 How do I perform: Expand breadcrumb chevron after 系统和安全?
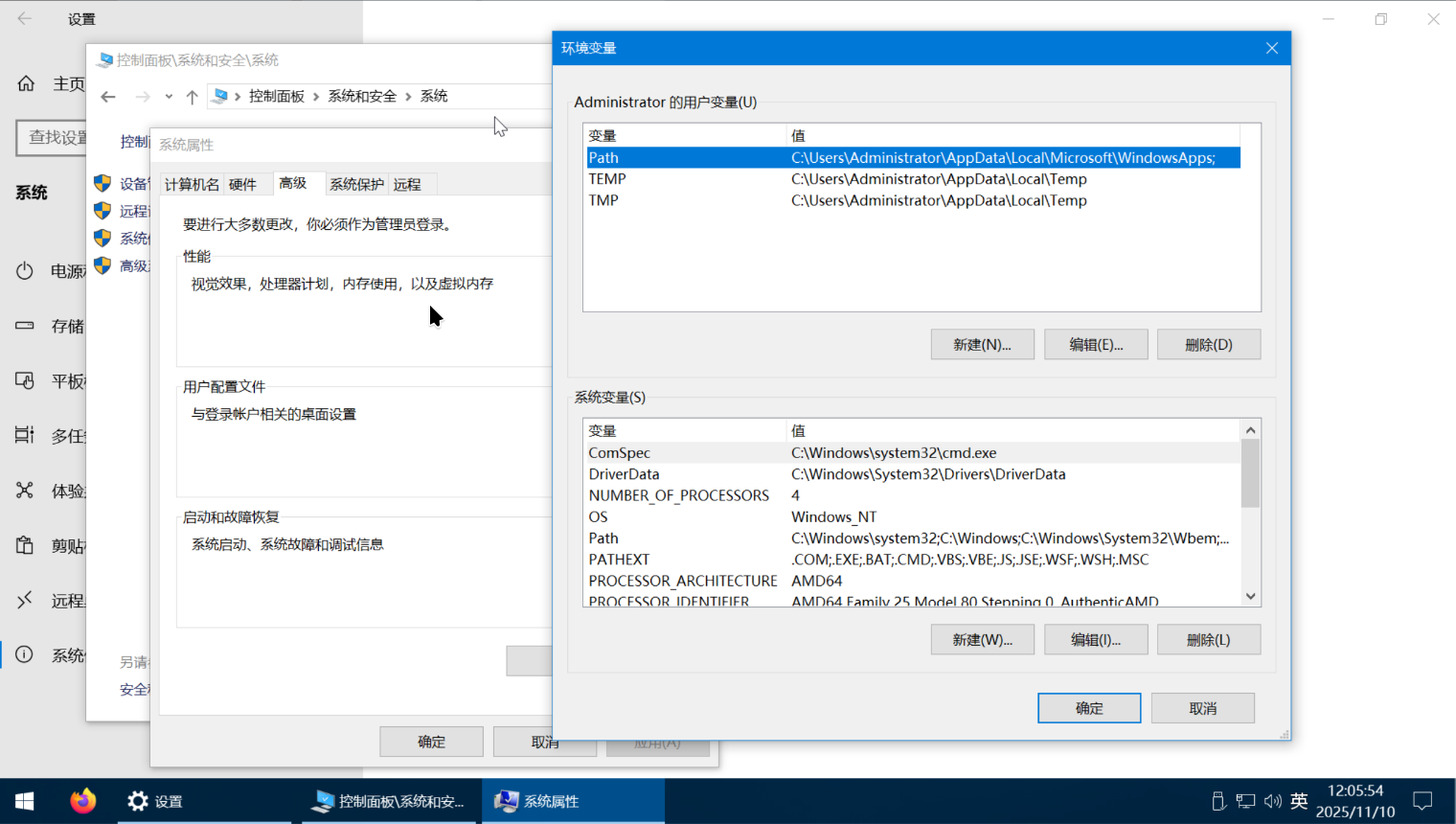(x=408, y=97)
